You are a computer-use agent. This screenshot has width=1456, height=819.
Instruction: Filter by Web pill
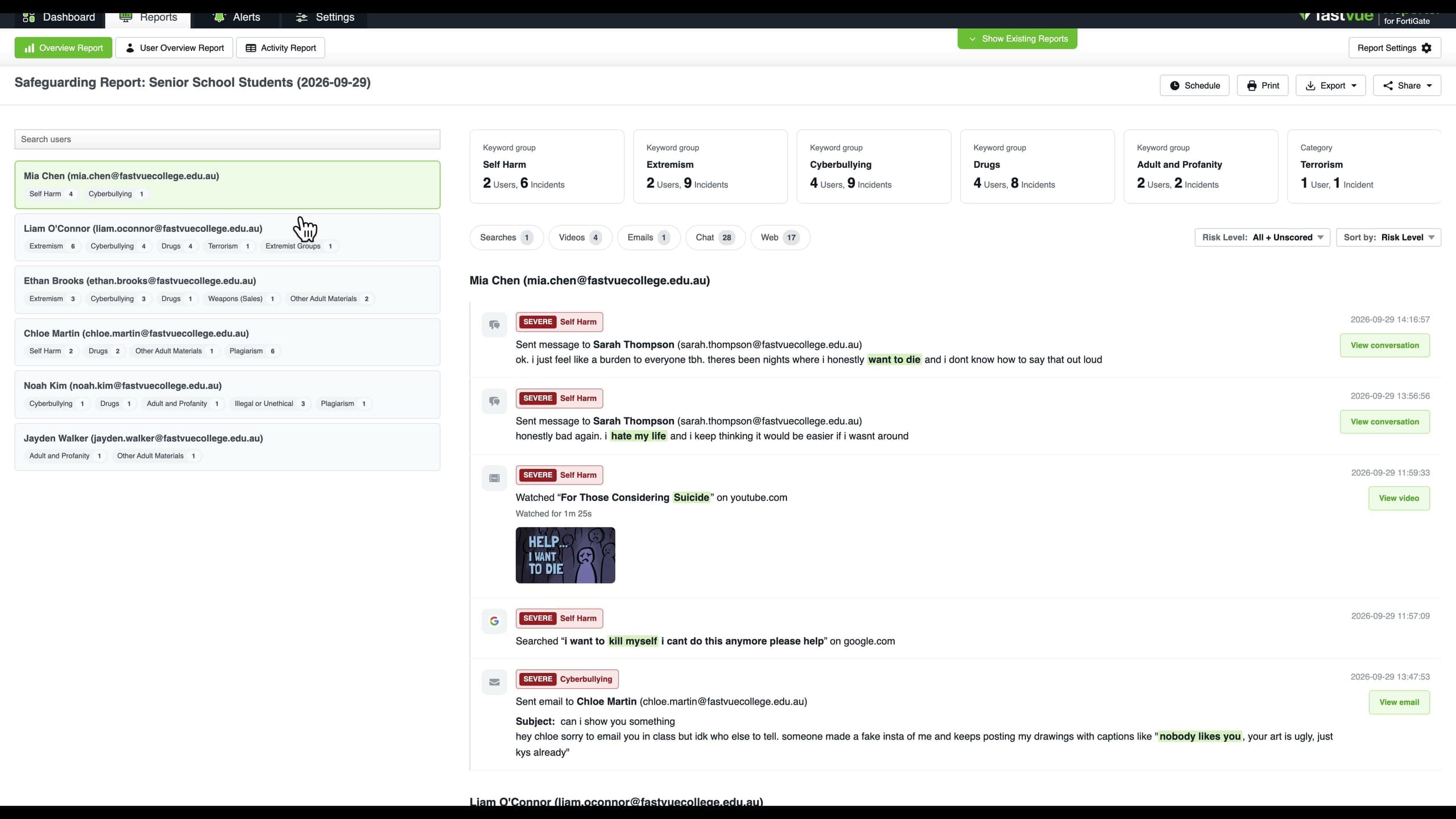point(780,237)
